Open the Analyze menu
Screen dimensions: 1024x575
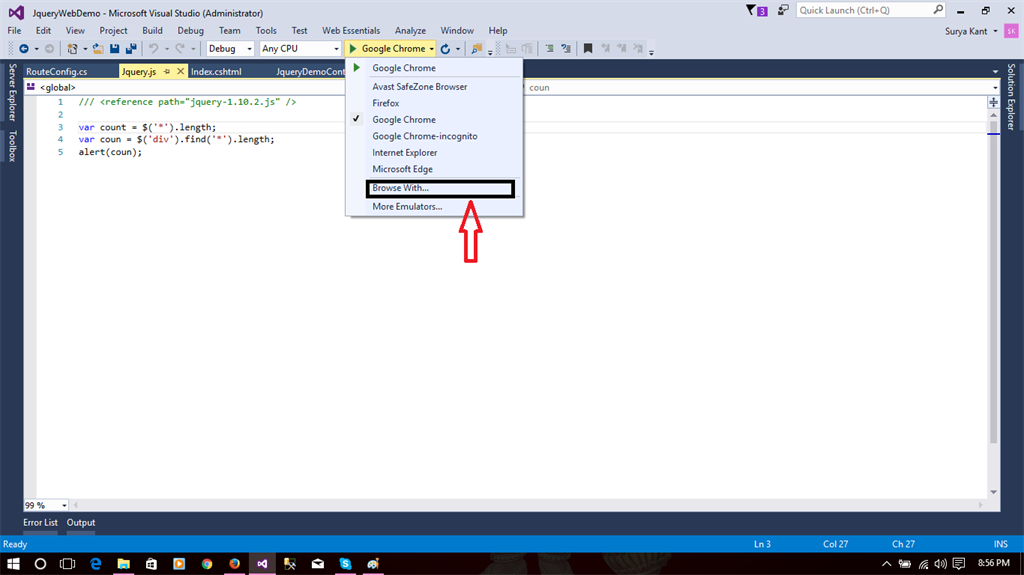pos(410,31)
